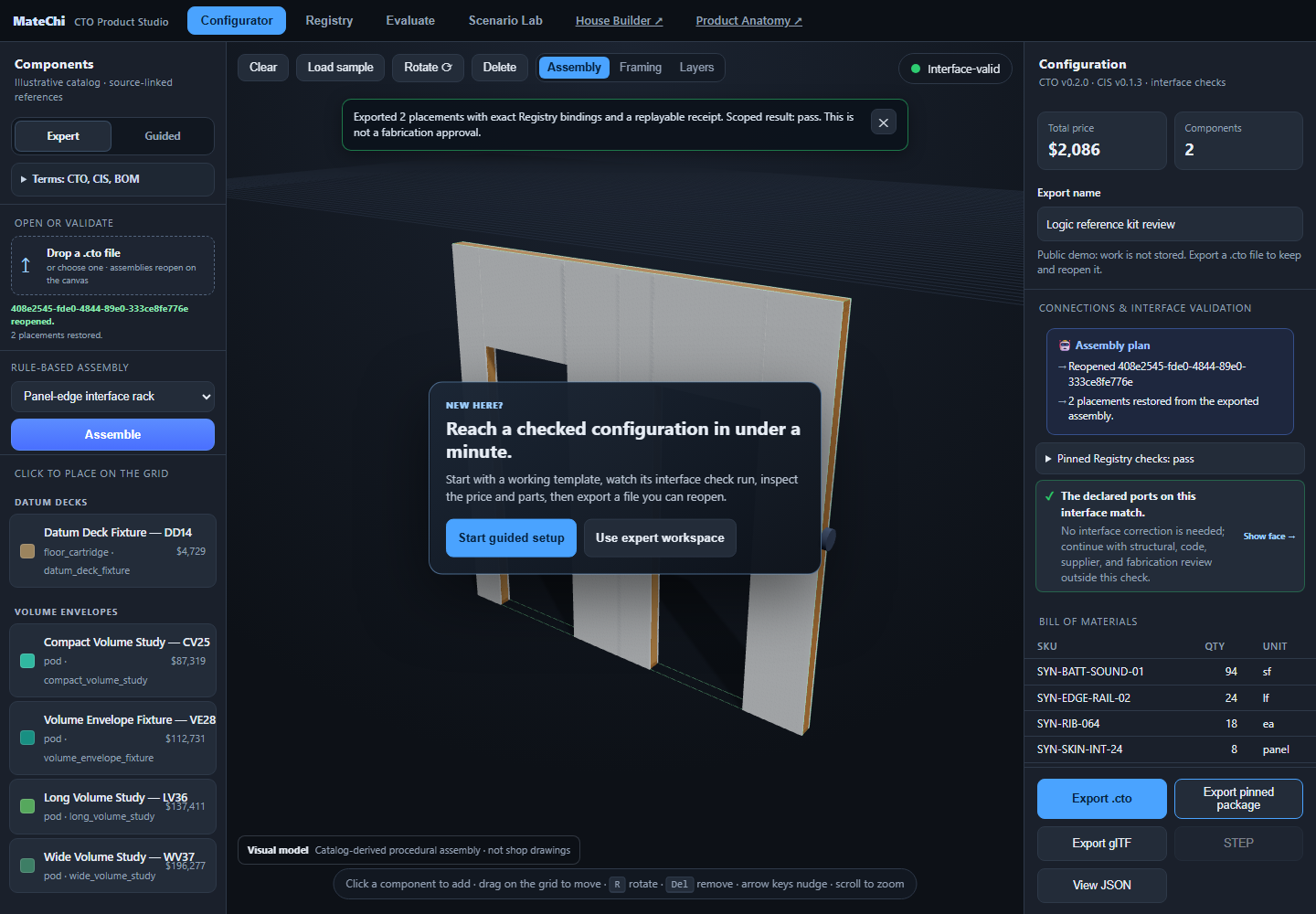Click the upload arrow in Drop a .cto file
This screenshot has height=914, width=1316.
(26, 266)
